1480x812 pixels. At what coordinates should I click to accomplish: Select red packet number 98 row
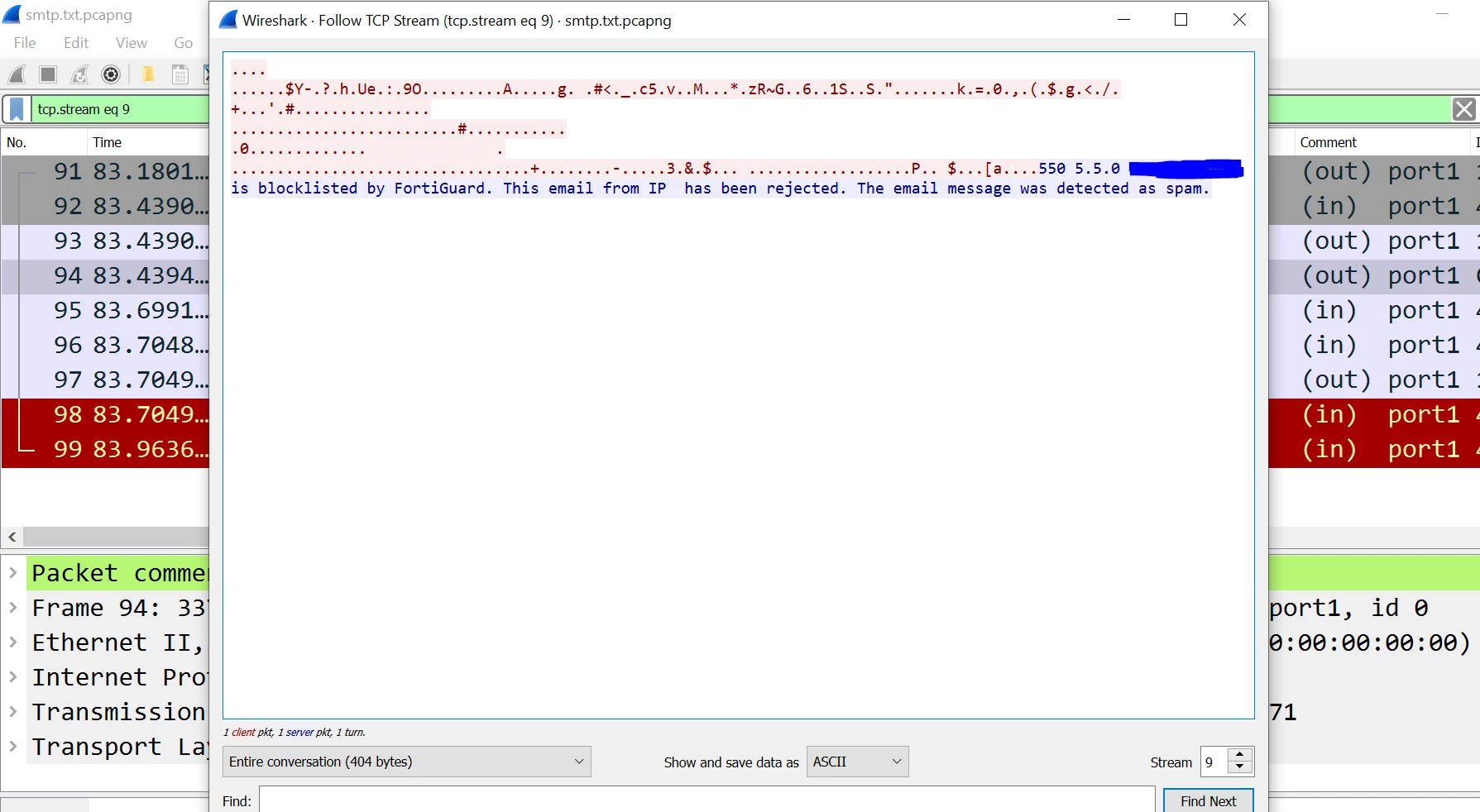106,414
